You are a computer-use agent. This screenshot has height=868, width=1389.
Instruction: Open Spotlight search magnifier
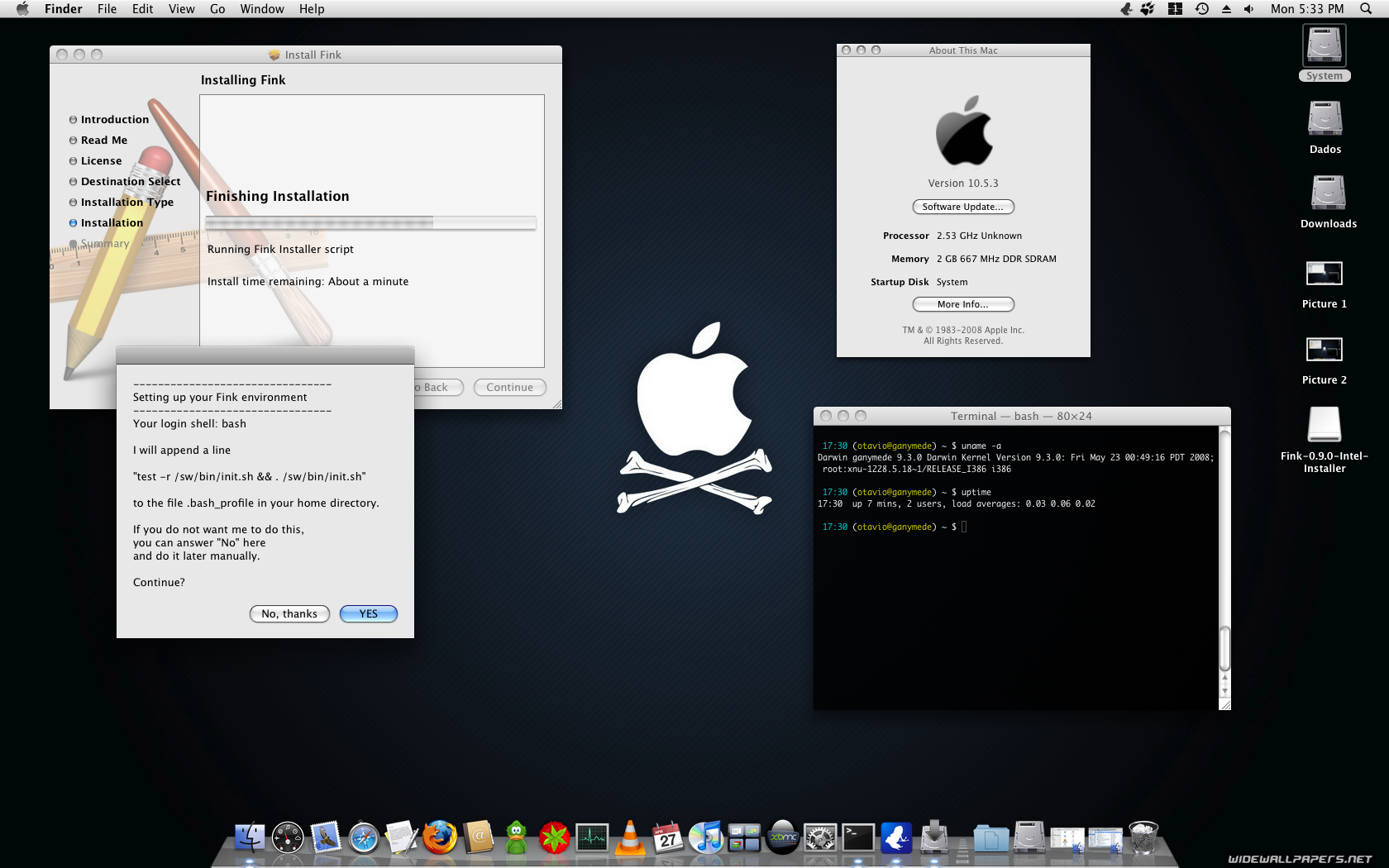click(1366, 9)
